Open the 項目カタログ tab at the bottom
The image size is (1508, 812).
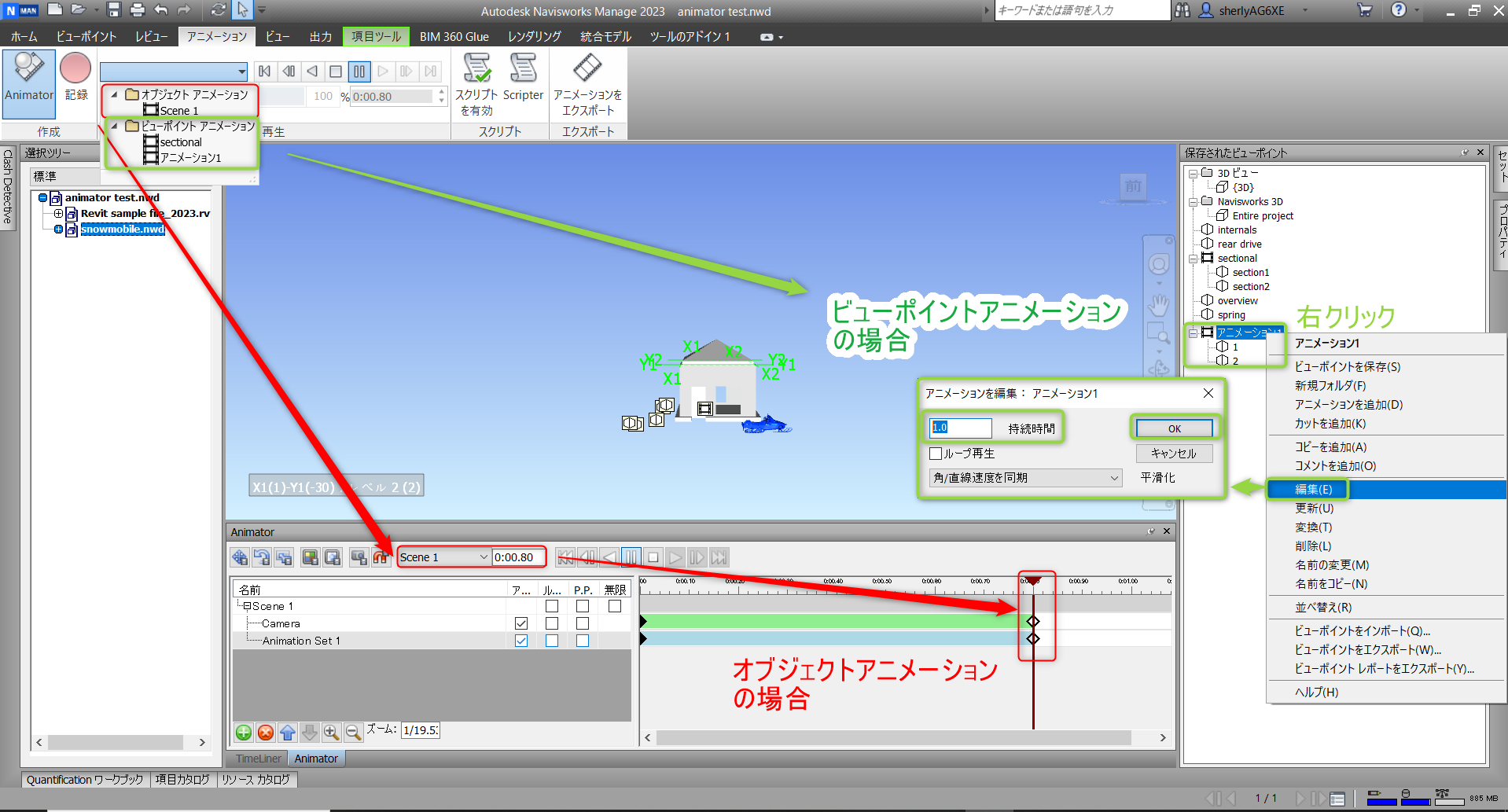tap(182, 780)
